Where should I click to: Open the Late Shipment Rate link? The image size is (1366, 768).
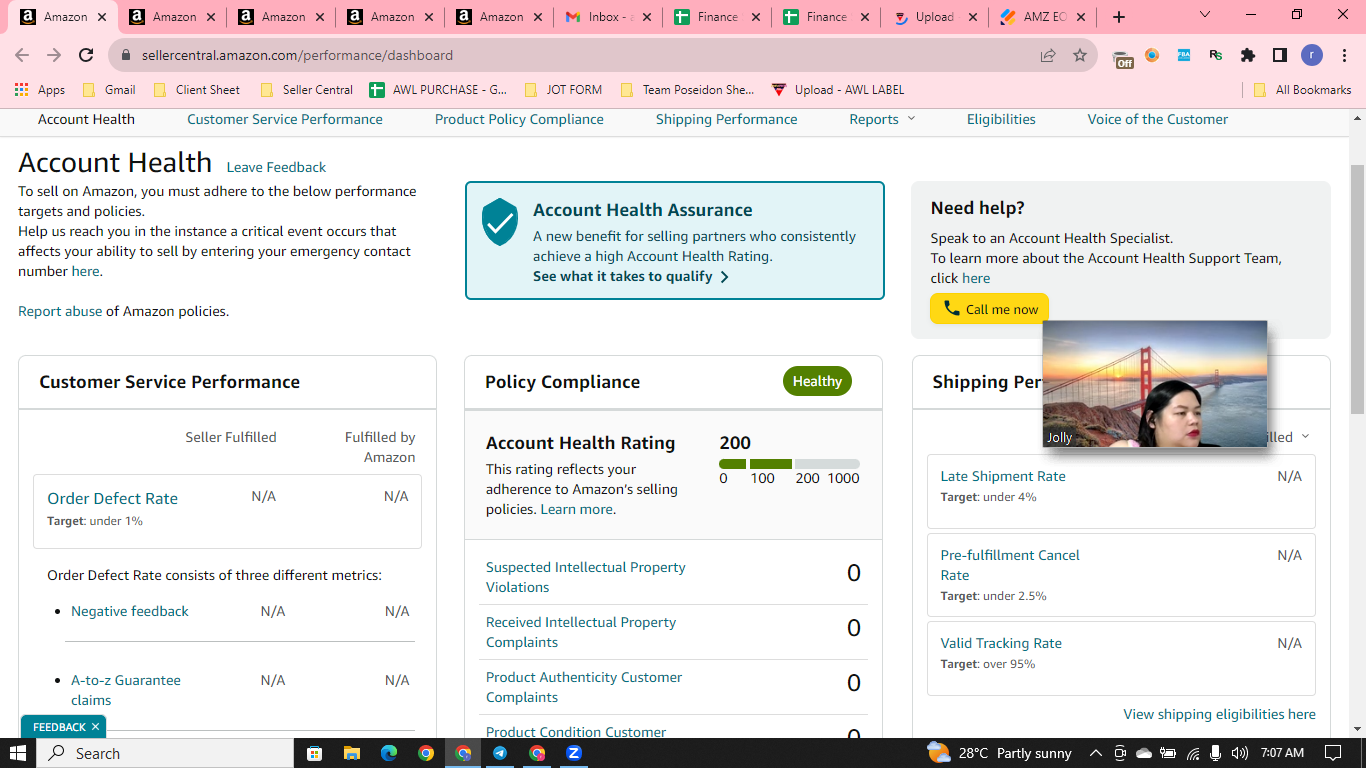[1003, 476]
